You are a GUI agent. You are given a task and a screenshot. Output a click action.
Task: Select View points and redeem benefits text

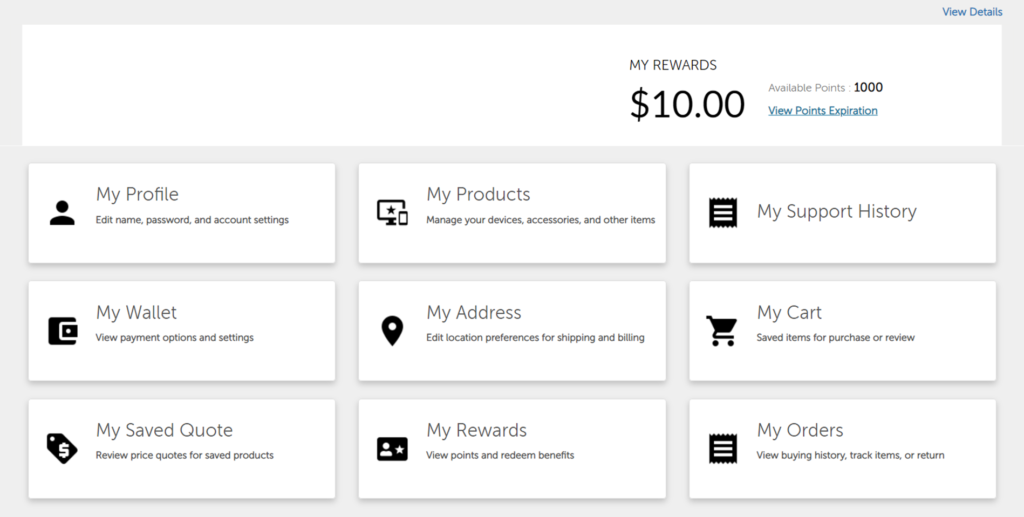click(x=500, y=455)
